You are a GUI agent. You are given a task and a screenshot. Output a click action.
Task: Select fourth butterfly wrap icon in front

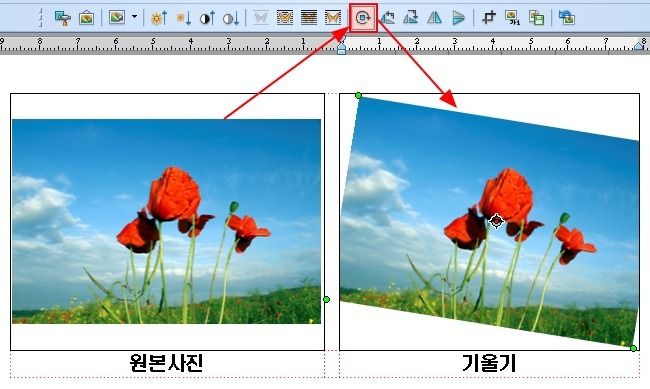coord(333,18)
